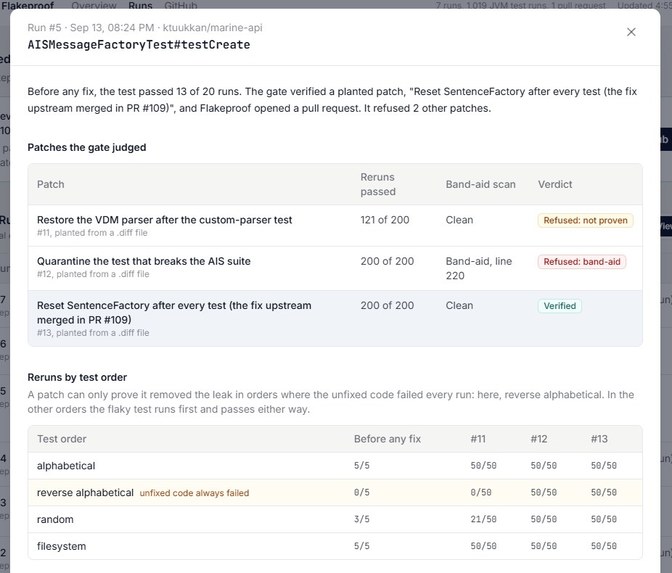Click the '121 of 200' reruns value
Image resolution: width=672 pixels, height=573 pixels.
(x=384, y=220)
